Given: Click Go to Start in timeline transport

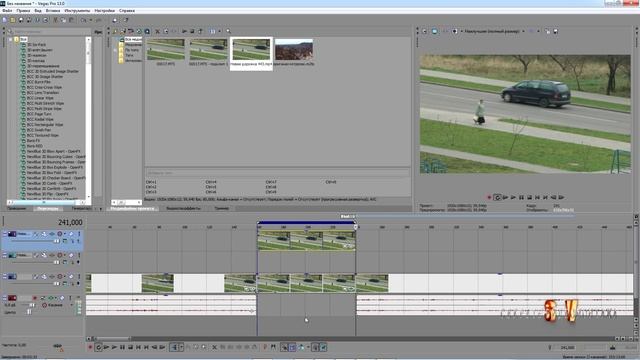Looking at the screenshot, I should 138,347.
